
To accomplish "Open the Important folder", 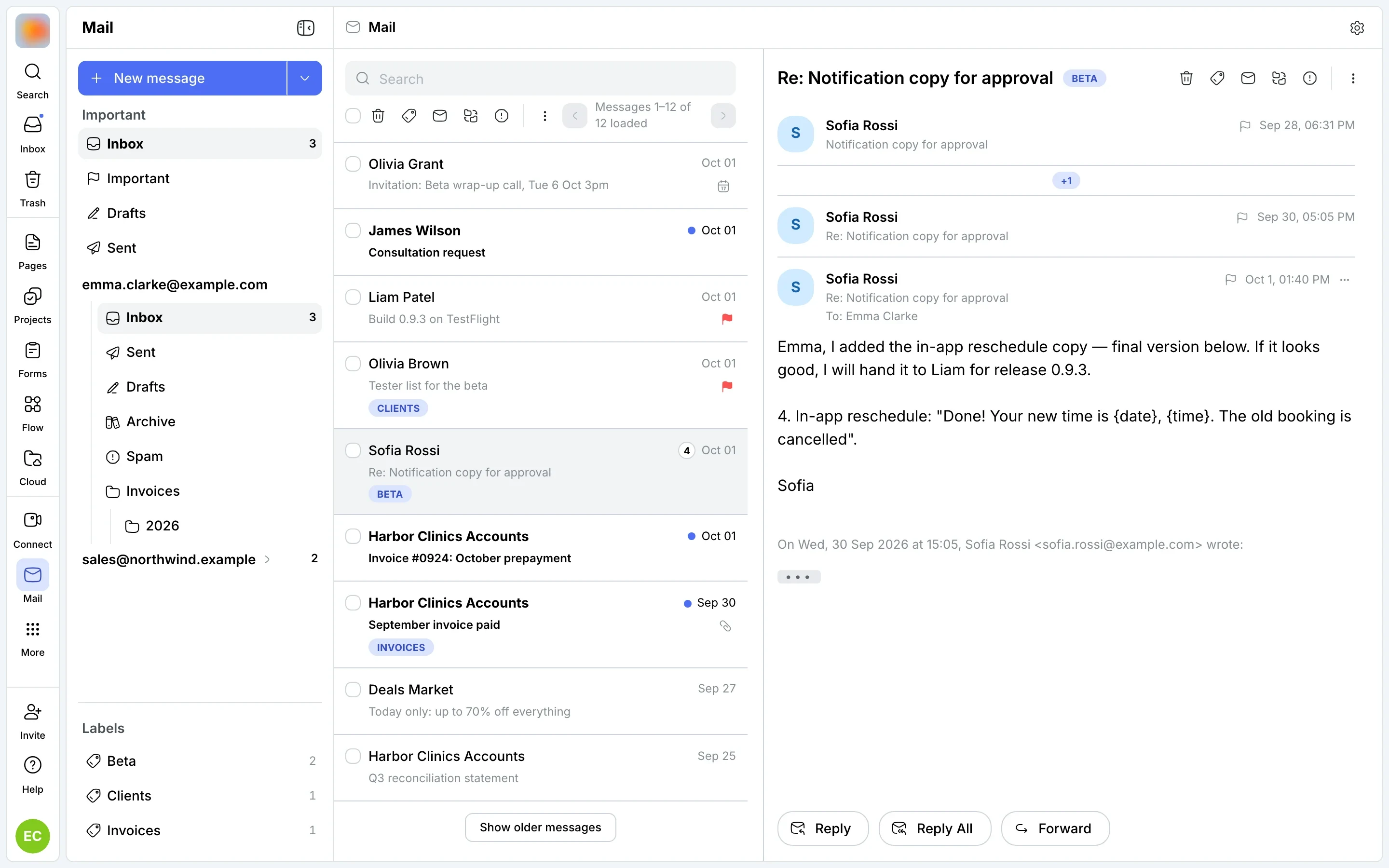I will (200, 178).
